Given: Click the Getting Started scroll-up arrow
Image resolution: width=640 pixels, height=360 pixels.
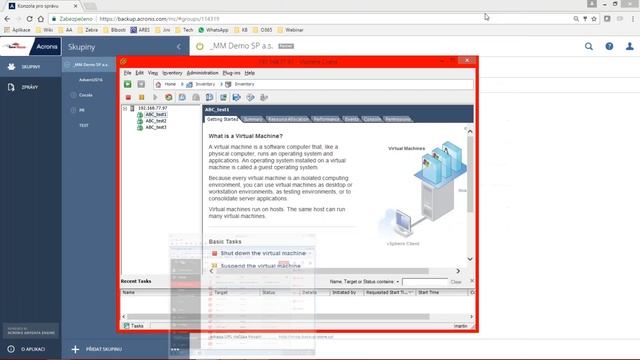Looking at the screenshot, I should click(x=470, y=131).
